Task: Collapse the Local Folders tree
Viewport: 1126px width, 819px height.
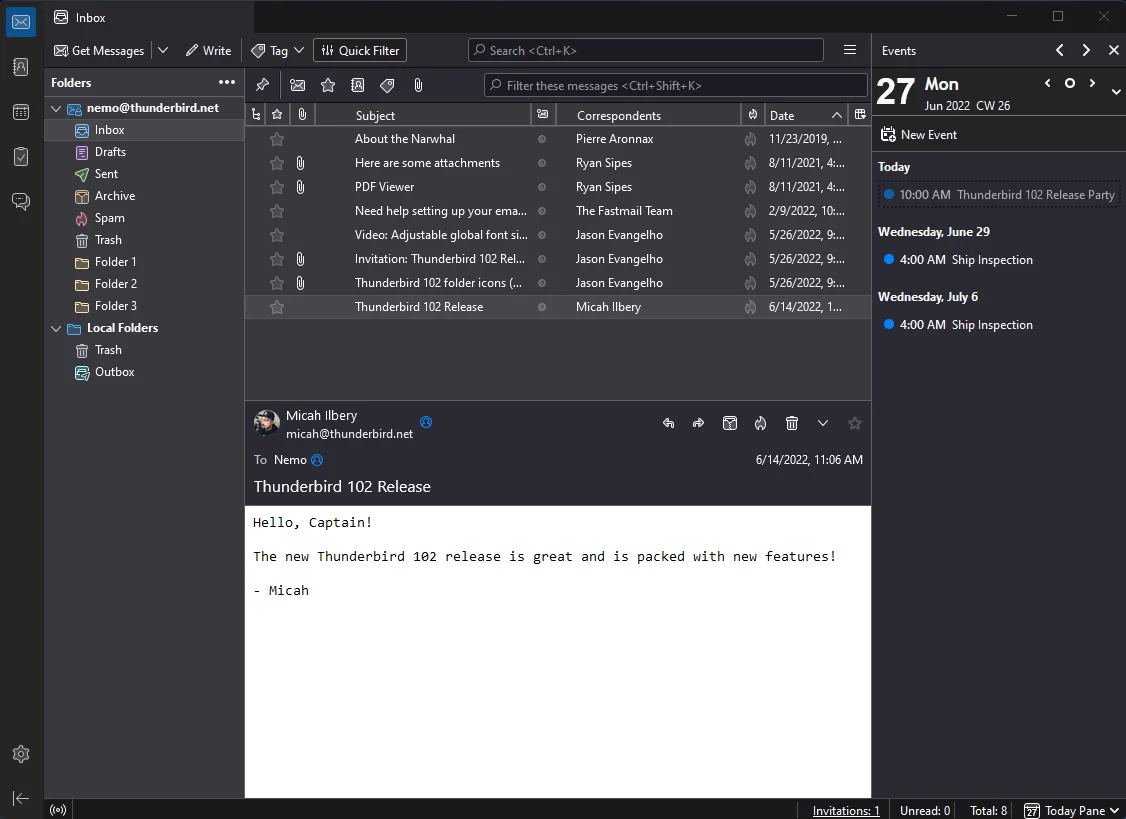Action: pyautogui.click(x=56, y=328)
